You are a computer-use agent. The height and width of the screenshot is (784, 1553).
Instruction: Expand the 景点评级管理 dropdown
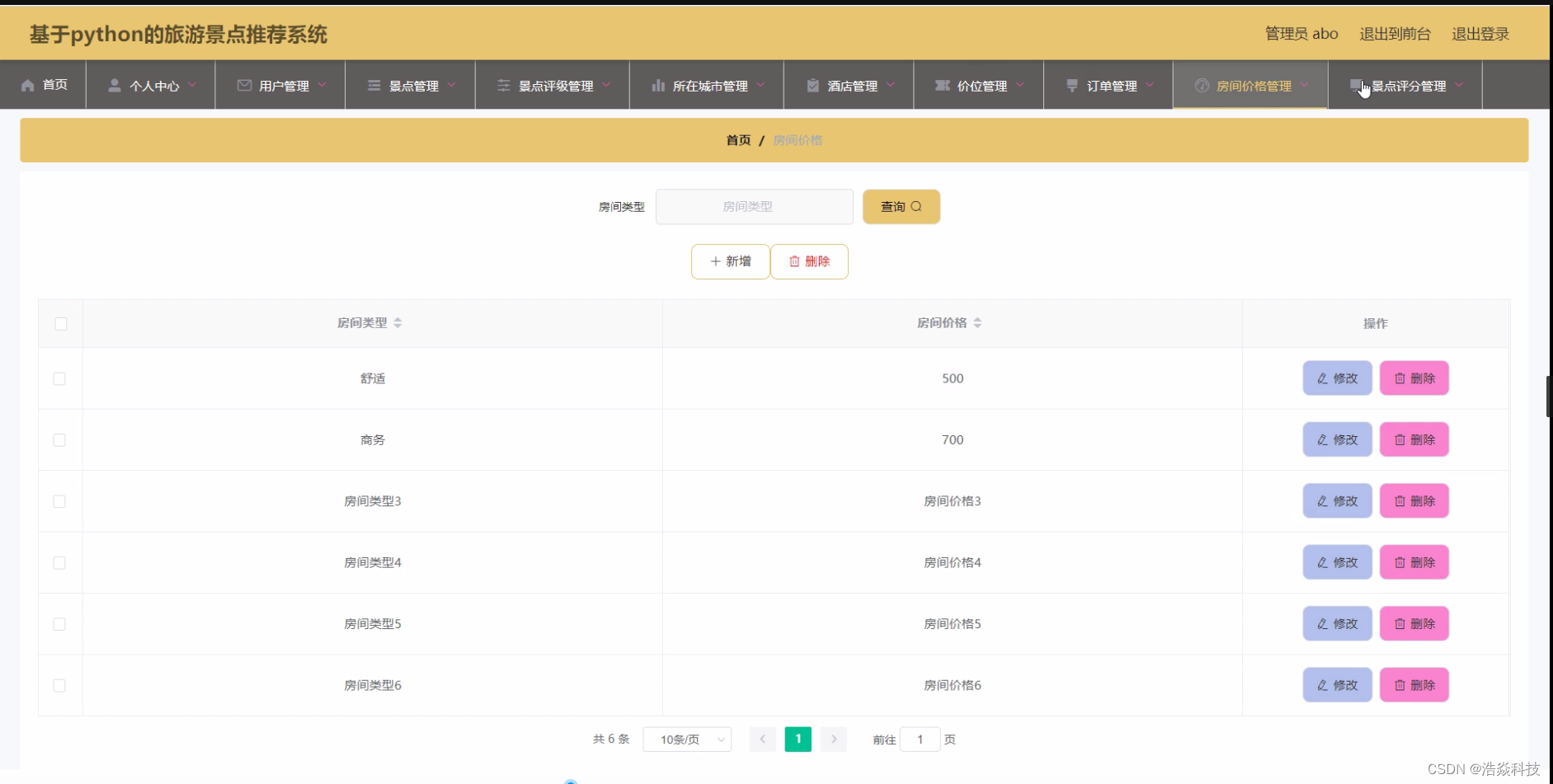(x=554, y=85)
